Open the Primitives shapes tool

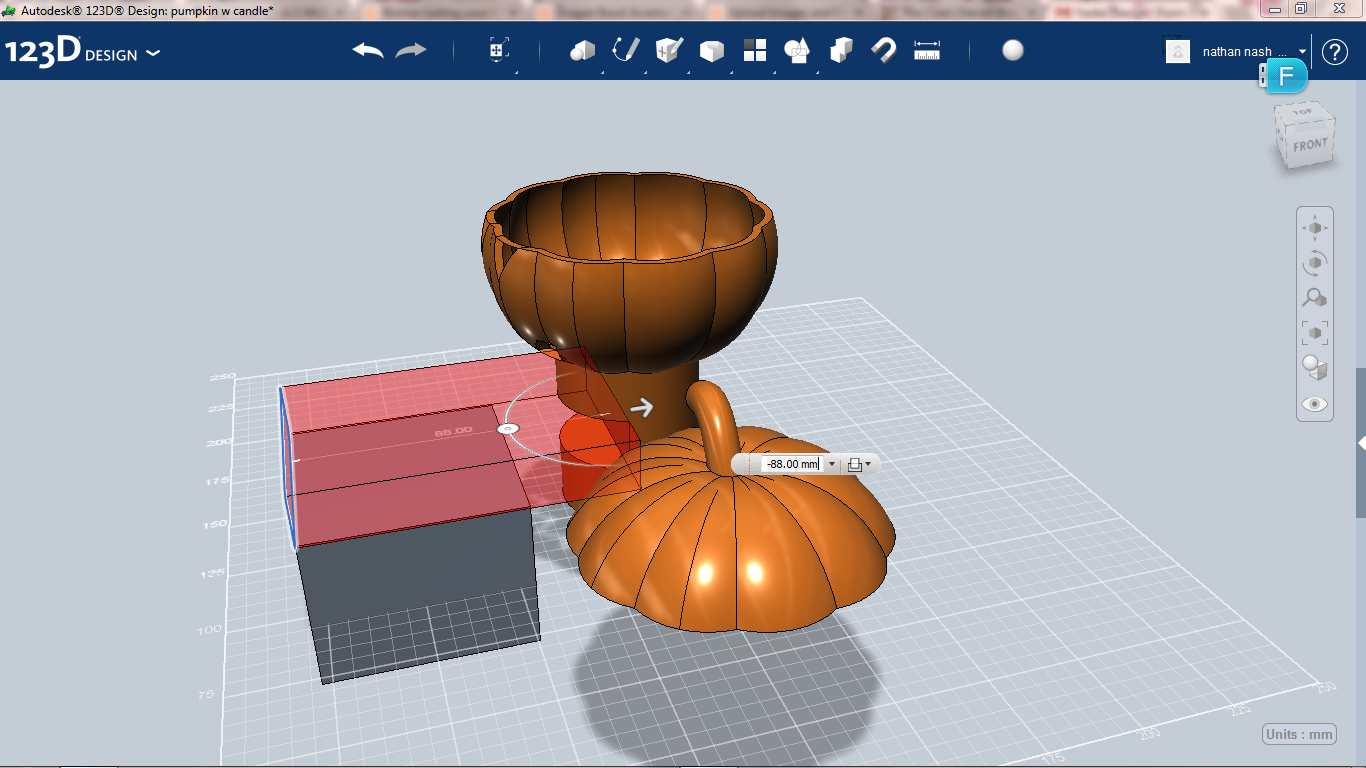[582, 50]
